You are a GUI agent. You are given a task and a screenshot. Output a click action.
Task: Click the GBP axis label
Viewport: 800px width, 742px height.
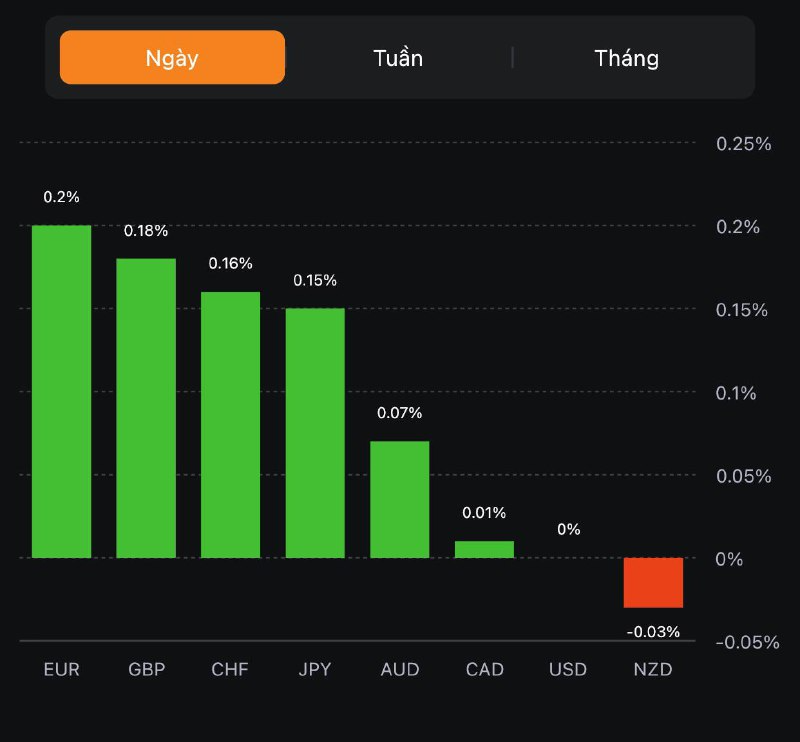(x=146, y=669)
